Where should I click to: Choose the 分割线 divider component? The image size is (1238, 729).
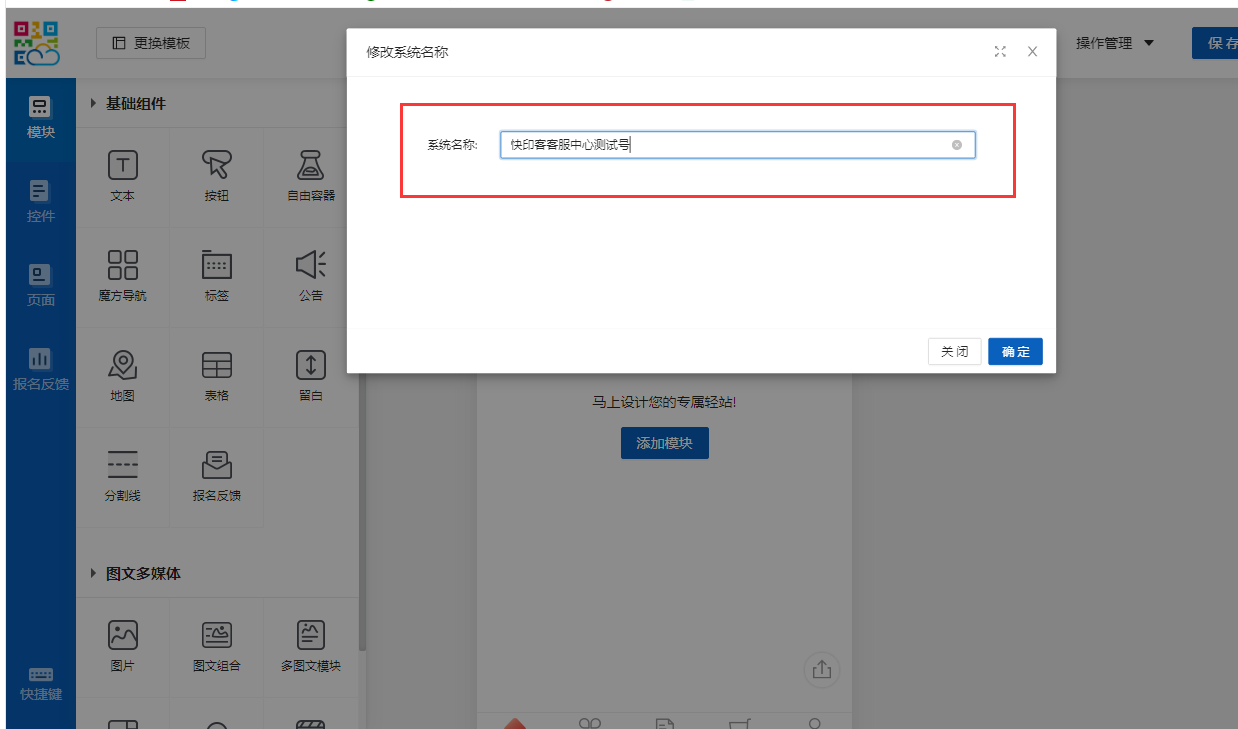(x=122, y=465)
